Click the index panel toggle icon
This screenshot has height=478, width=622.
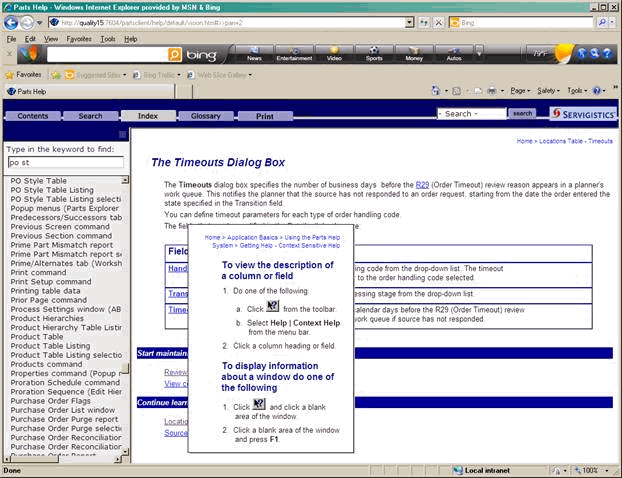pyautogui.click(x=123, y=134)
